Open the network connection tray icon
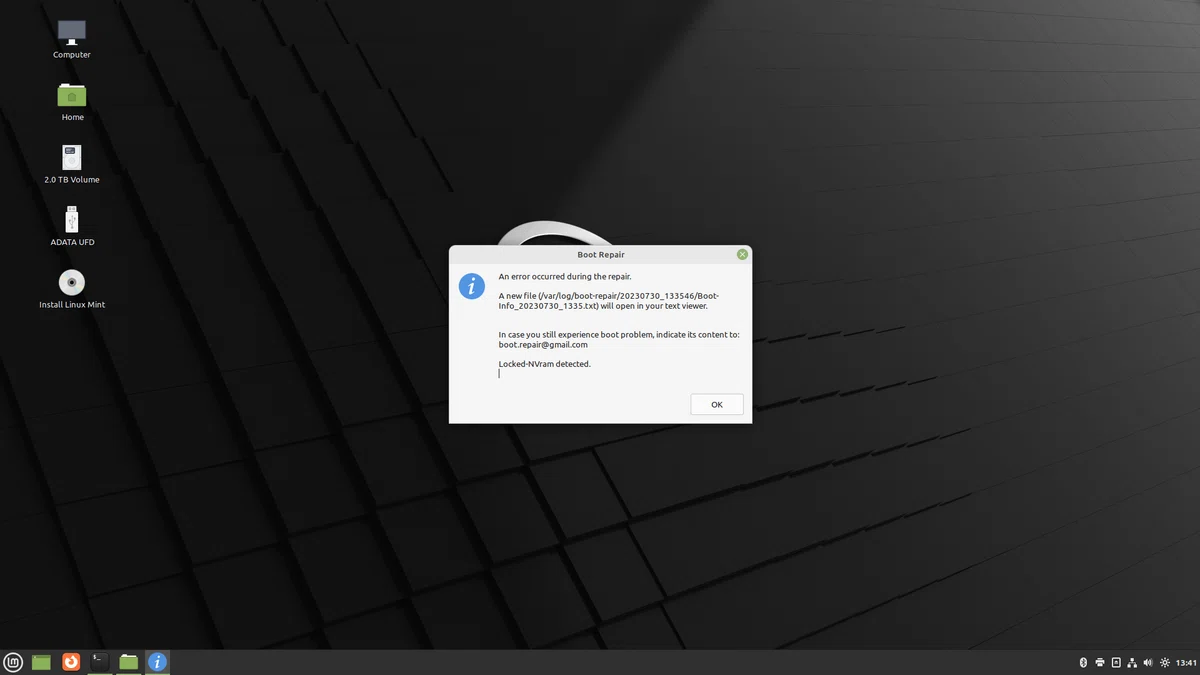 (x=1132, y=663)
